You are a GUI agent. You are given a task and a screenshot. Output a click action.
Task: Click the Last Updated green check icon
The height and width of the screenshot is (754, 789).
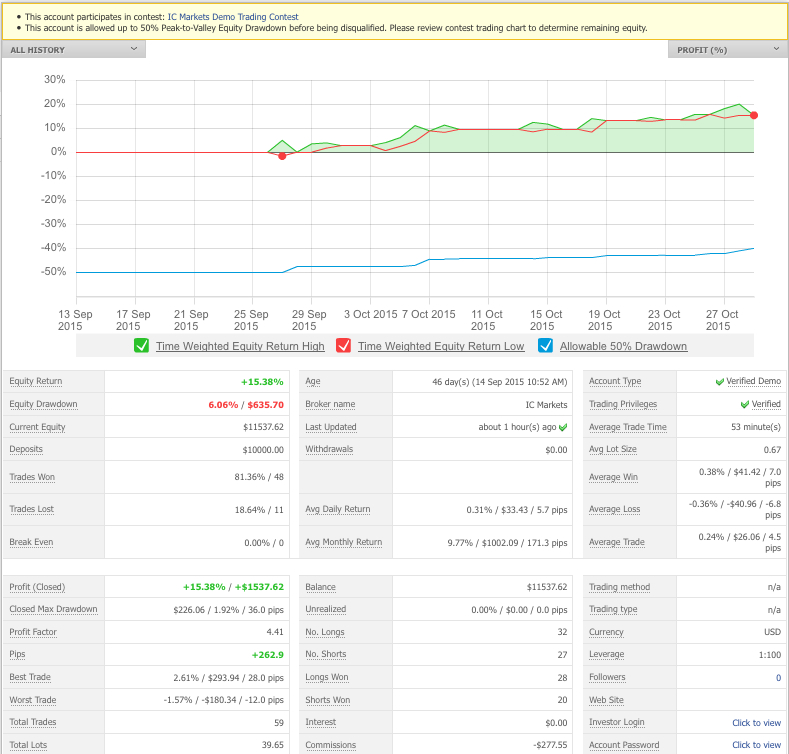tap(563, 427)
